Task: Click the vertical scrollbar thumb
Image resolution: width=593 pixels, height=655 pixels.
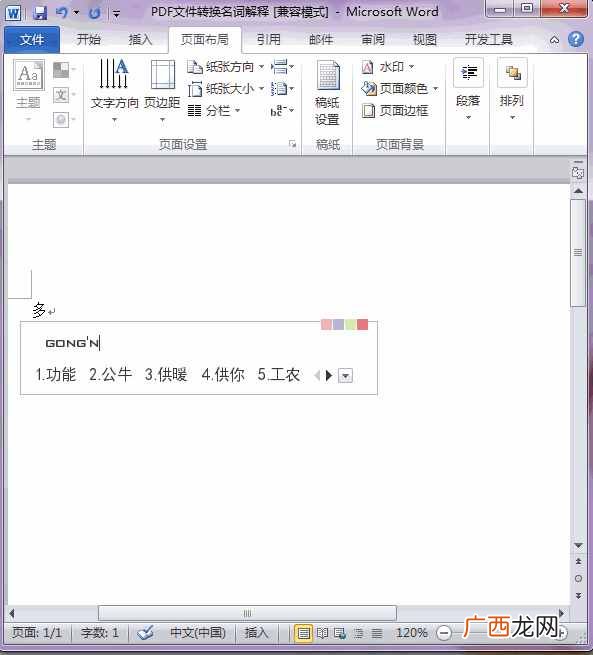Action: 578,253
